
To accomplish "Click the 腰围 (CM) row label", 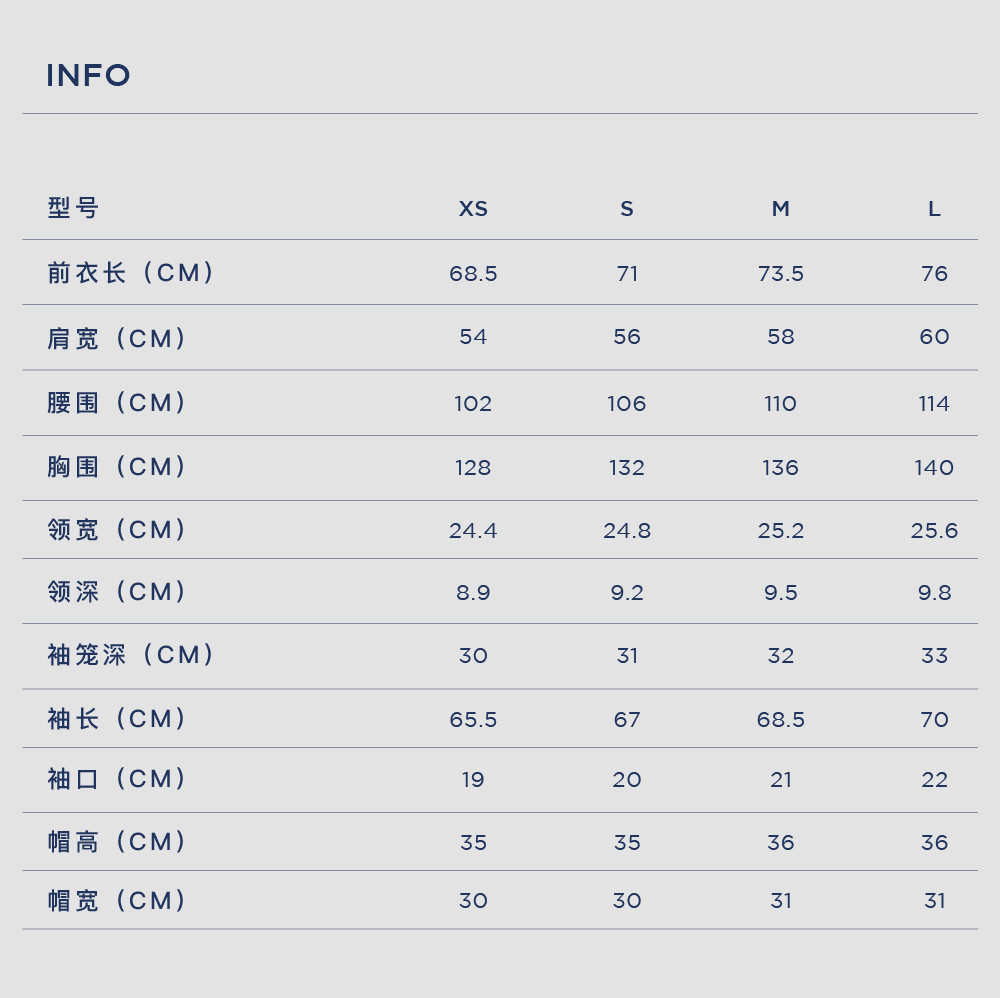I will point(117,403).
